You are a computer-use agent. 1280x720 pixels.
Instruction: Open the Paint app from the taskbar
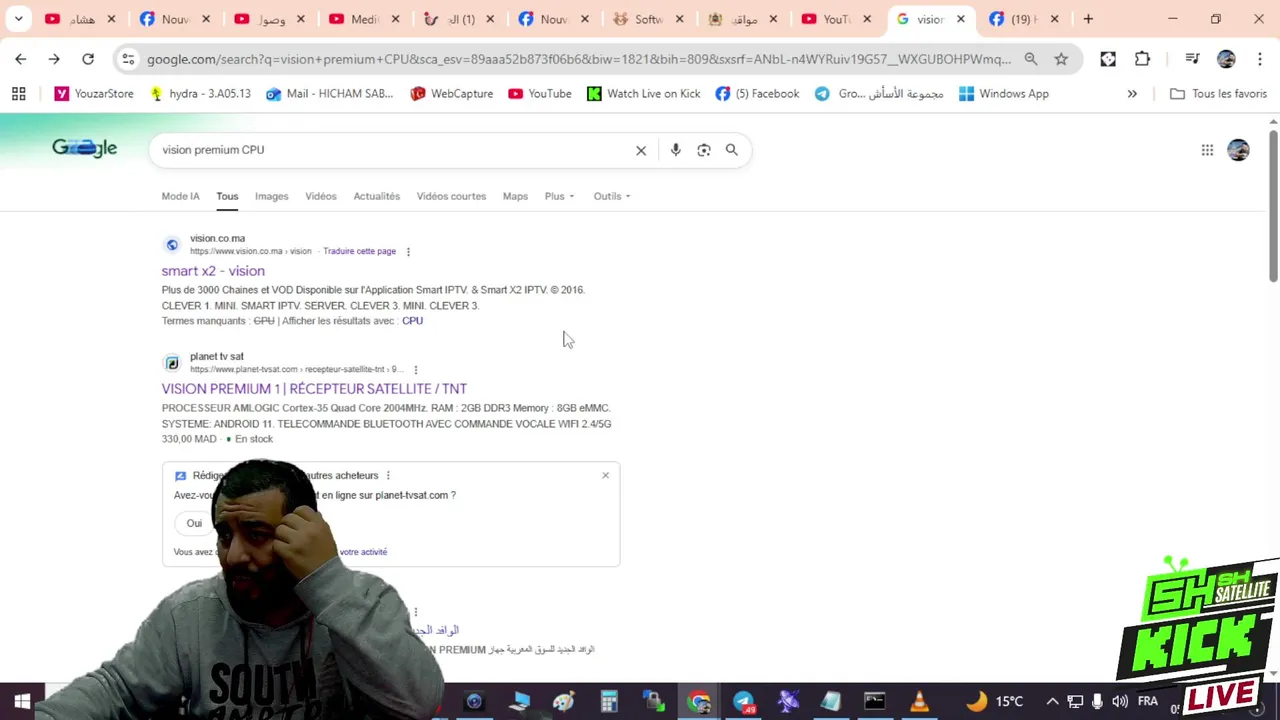tap(564, 701)
